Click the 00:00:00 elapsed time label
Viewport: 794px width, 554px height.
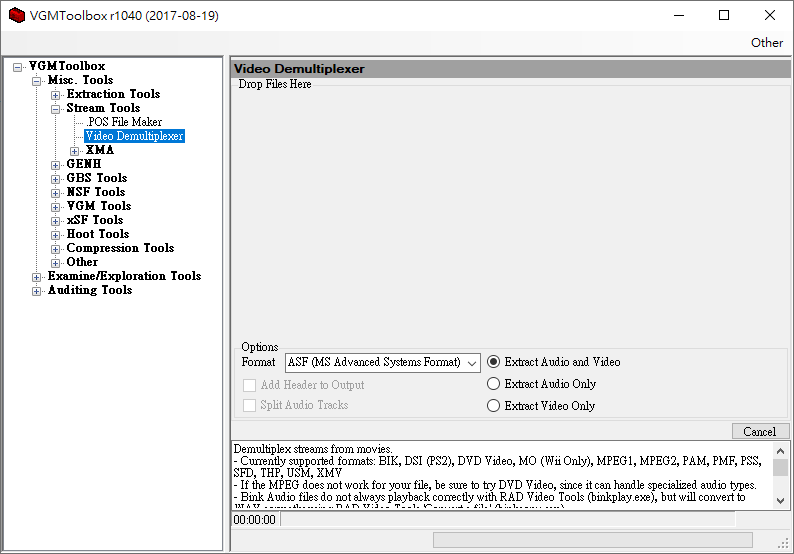[255, 520]
